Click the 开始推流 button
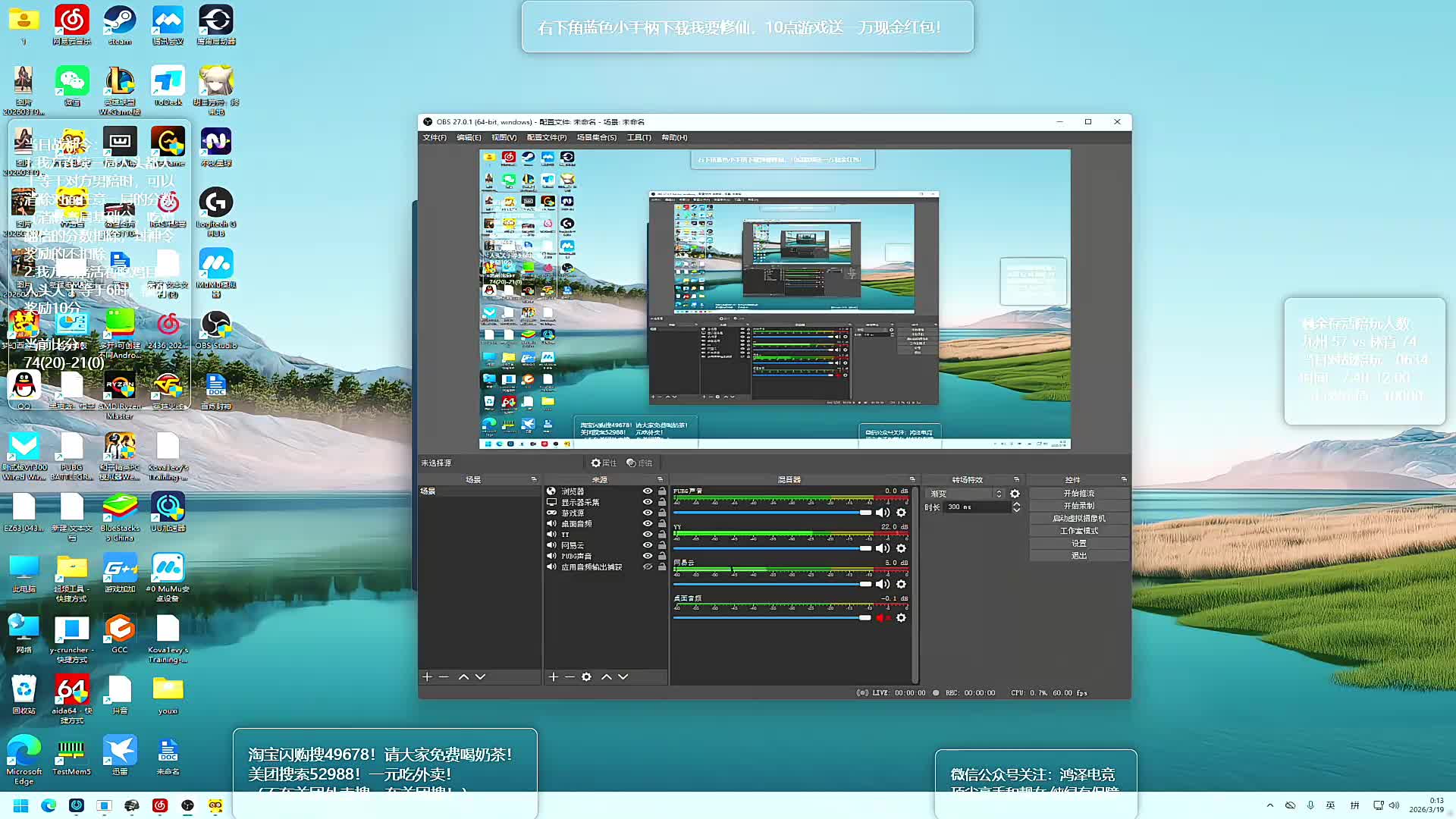 [1078, 493]
